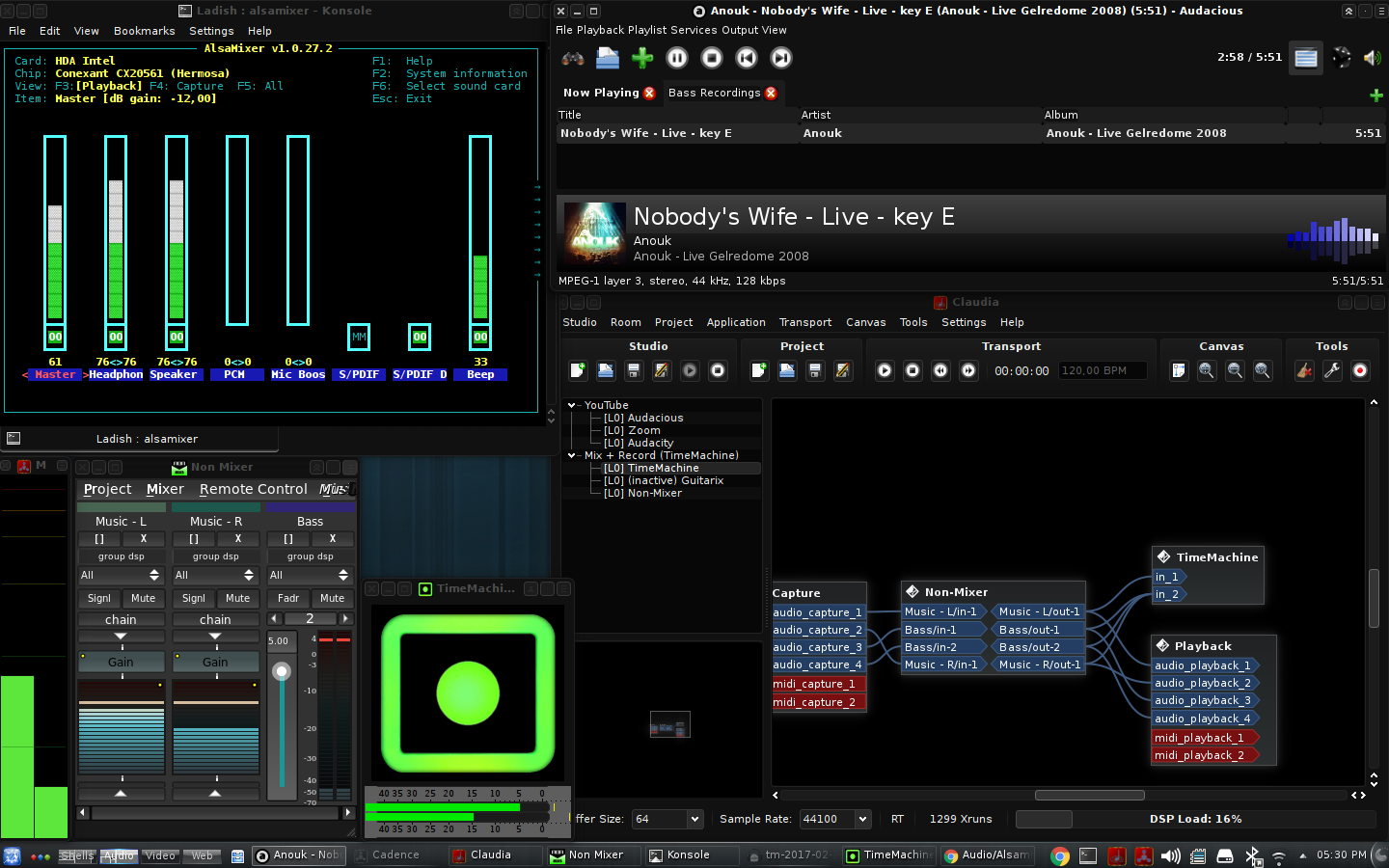Rename studio in Claudia Studio toolbar
This screenshot has width=1389, height=868.
click(662, 370)
